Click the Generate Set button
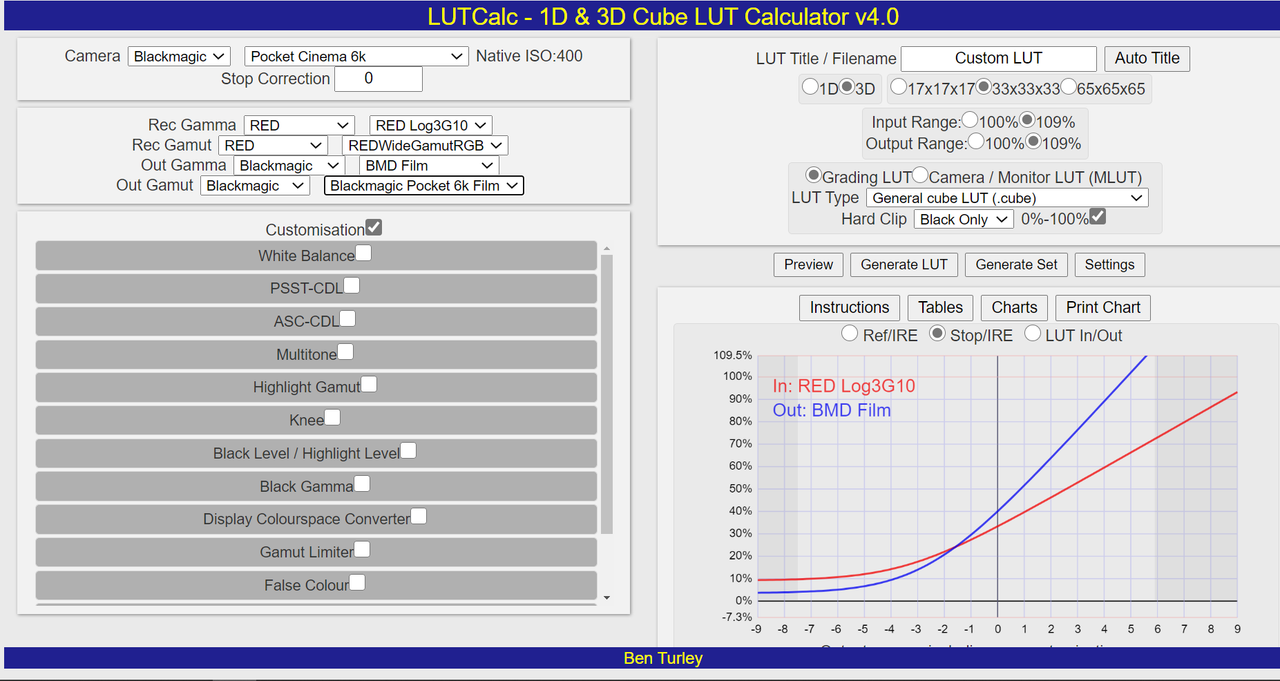The height and width of the screenshot is (681, 1280). pyautogui.click(x=1016, y=265)
